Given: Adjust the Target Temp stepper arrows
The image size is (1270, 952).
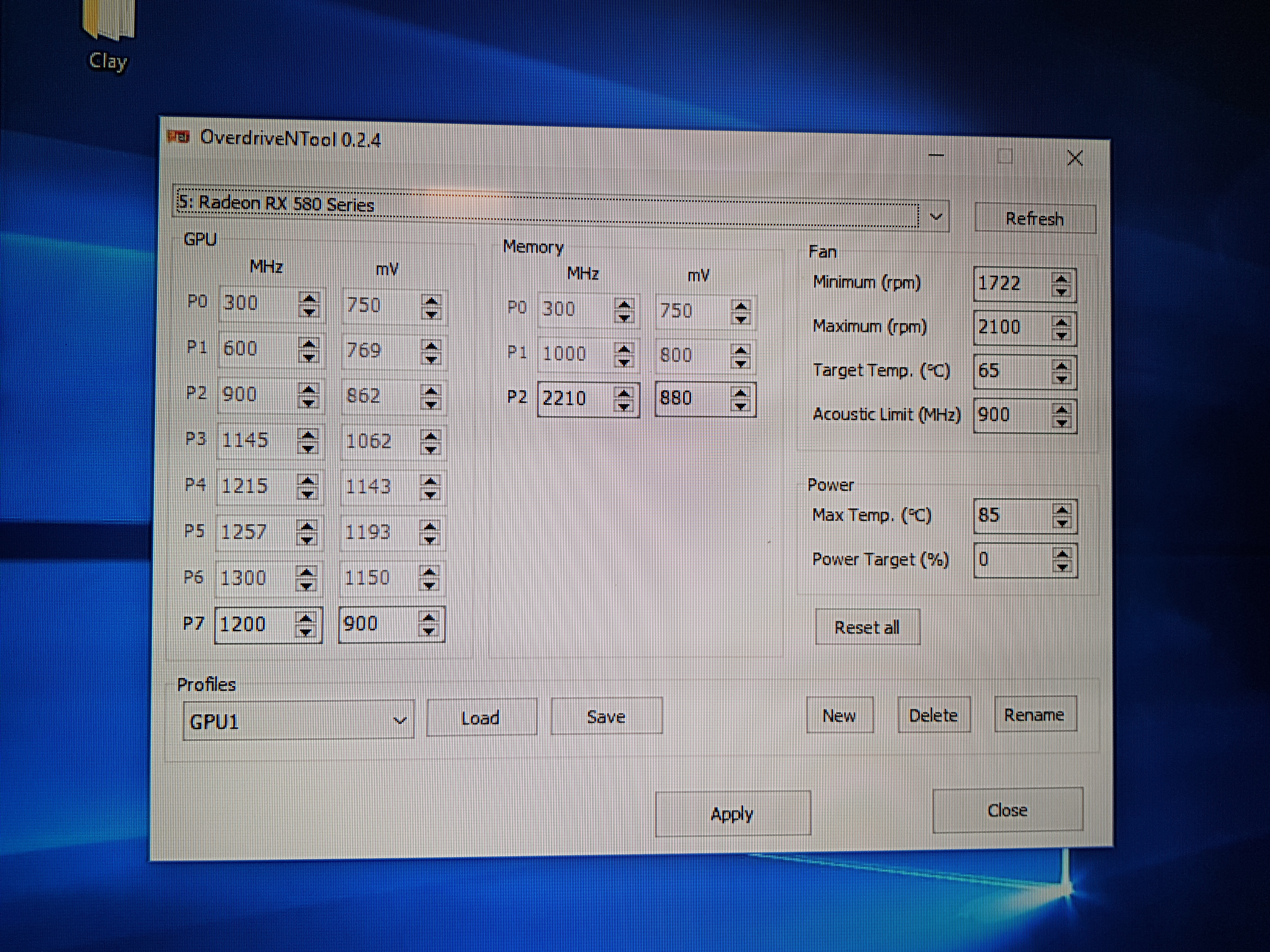Looking at the screenshot, I should 1061,372.
